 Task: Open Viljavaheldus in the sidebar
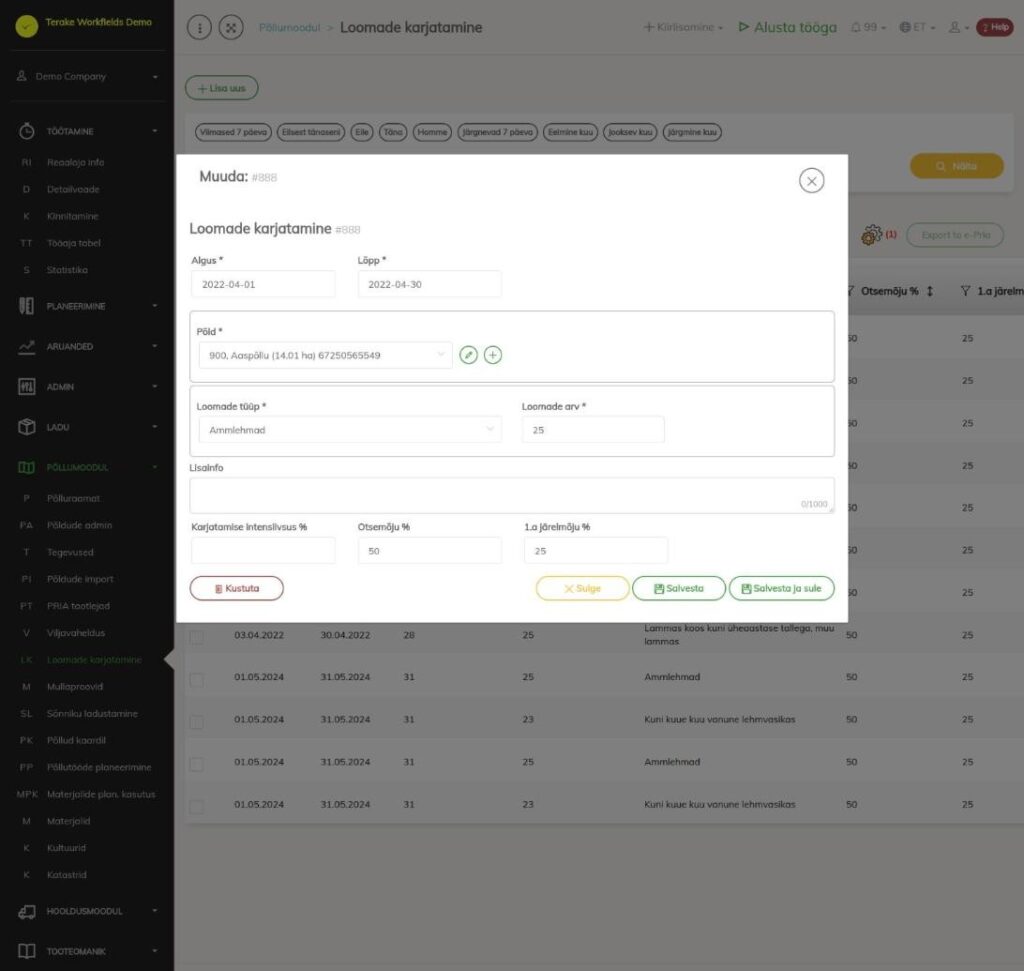pyautogui.click(x=76, y=633)
